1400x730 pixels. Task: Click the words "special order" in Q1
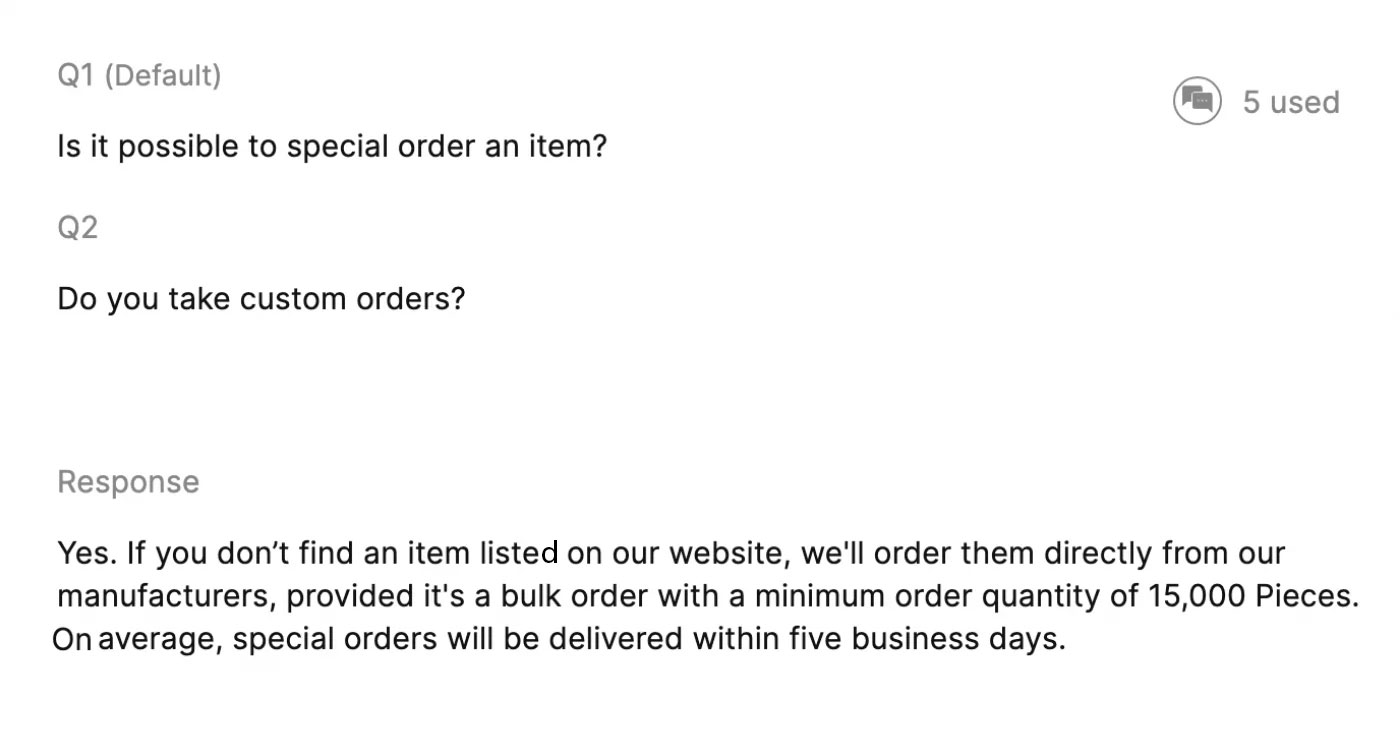coord(376,148)
